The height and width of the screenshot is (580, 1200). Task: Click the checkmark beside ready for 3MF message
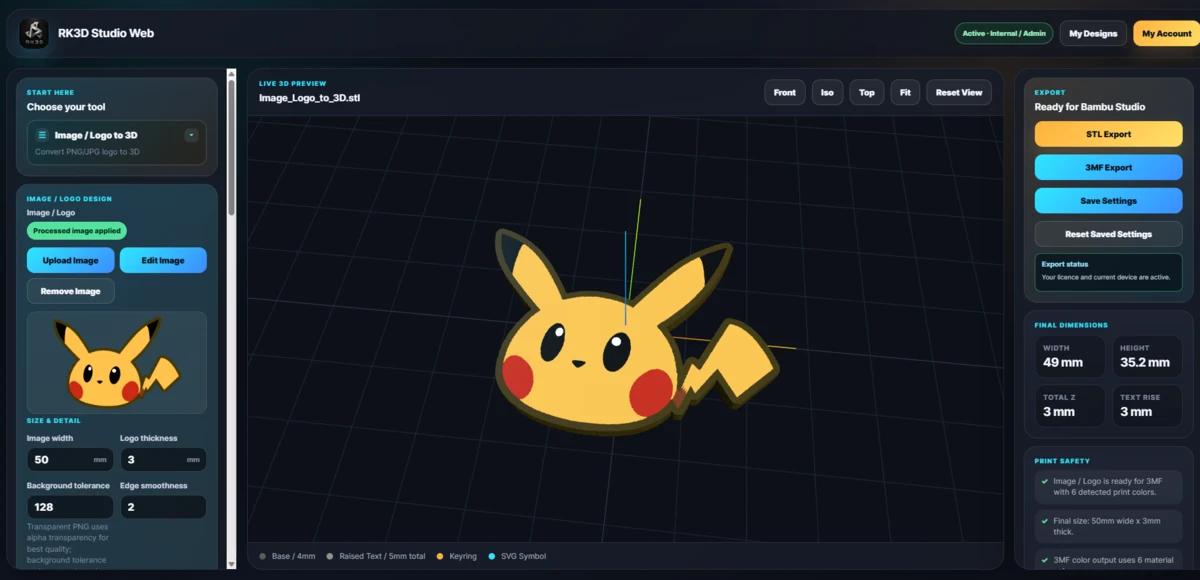pos(1045,481)
